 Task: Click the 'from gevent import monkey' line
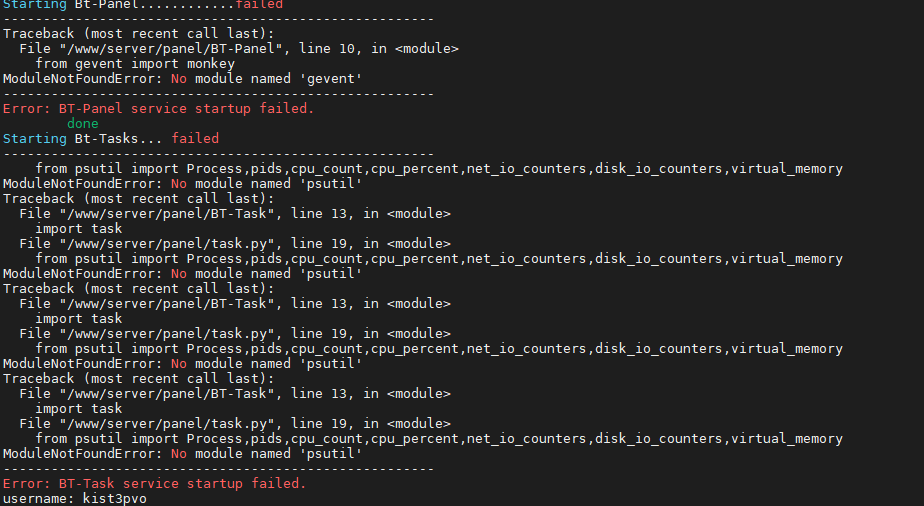pyautogui.click(x=135, y=64)
